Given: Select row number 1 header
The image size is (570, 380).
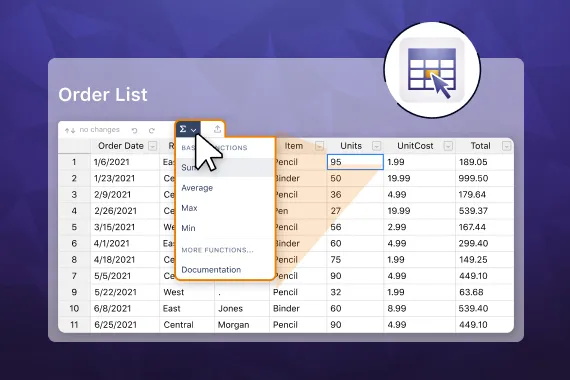Looking at the screenshot, I should [74, 162].
